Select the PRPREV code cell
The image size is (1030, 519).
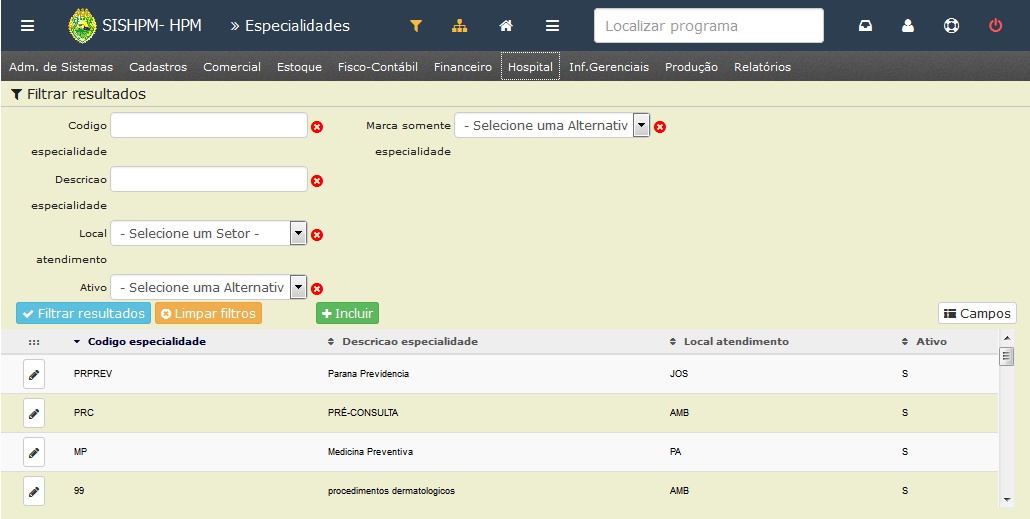[93, 374]
